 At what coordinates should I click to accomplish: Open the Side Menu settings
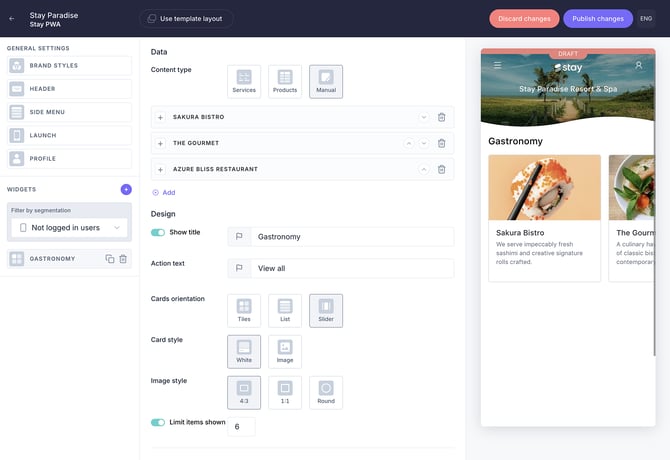coord(69,112)
